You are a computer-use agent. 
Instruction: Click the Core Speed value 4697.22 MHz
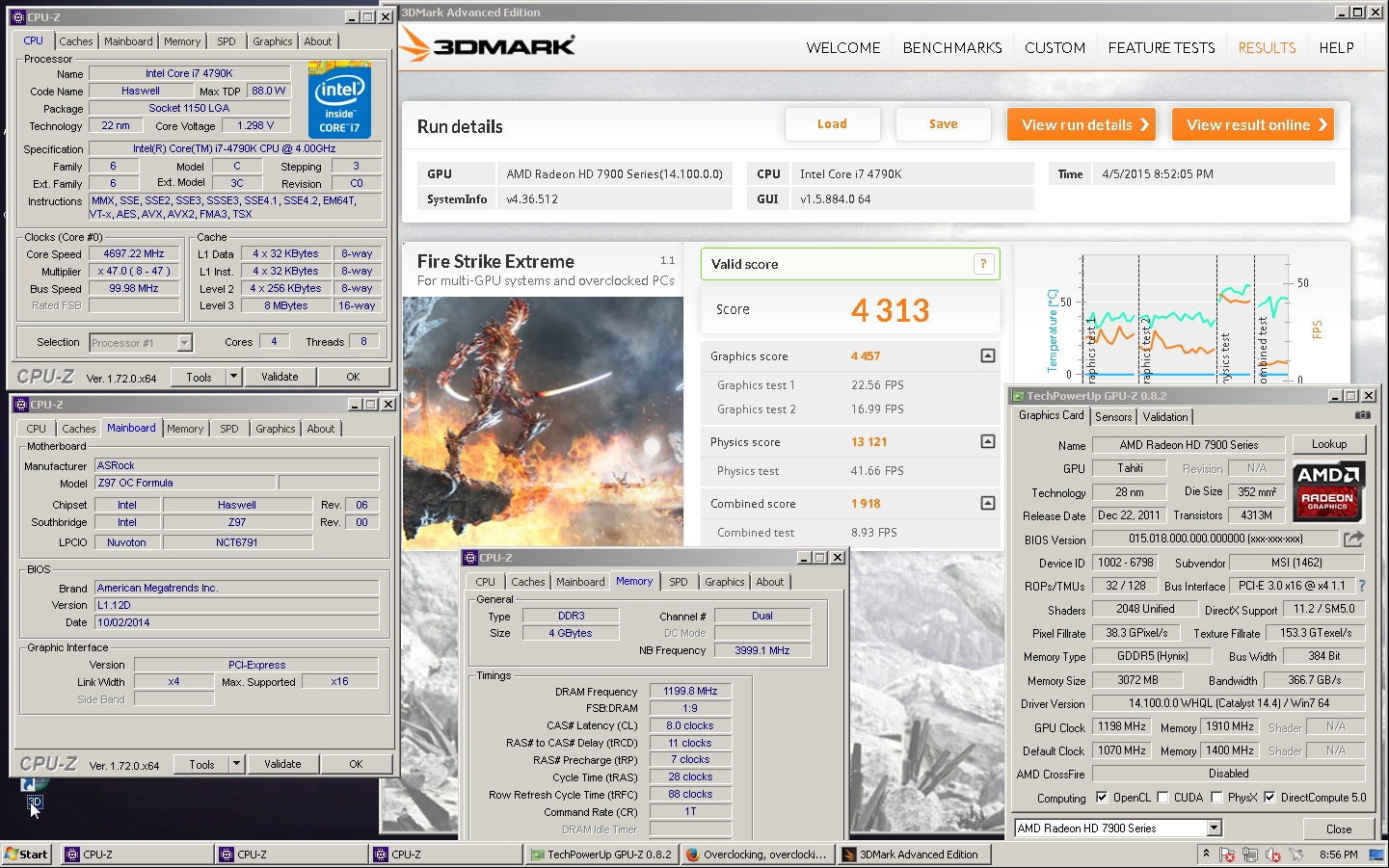134,254
